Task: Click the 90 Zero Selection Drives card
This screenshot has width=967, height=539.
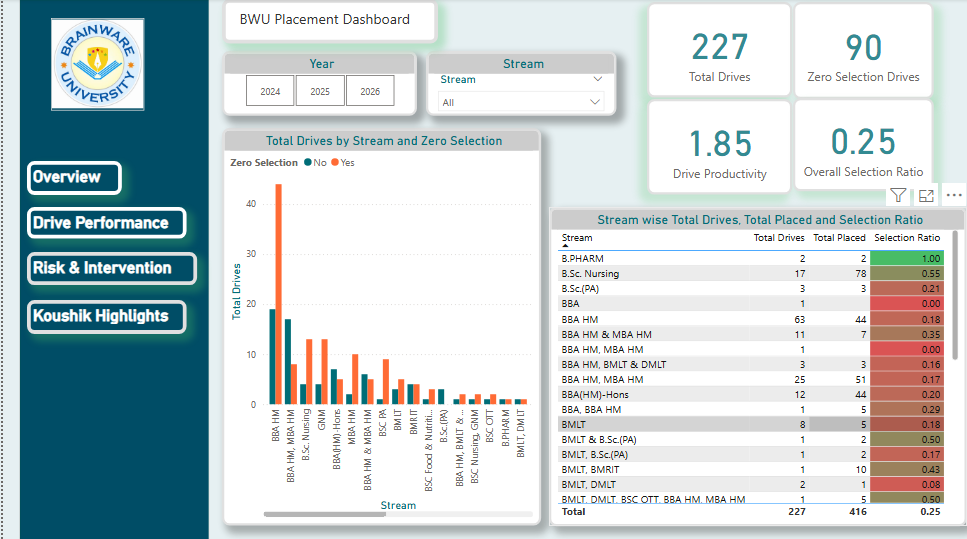Action: click(863, 51)
